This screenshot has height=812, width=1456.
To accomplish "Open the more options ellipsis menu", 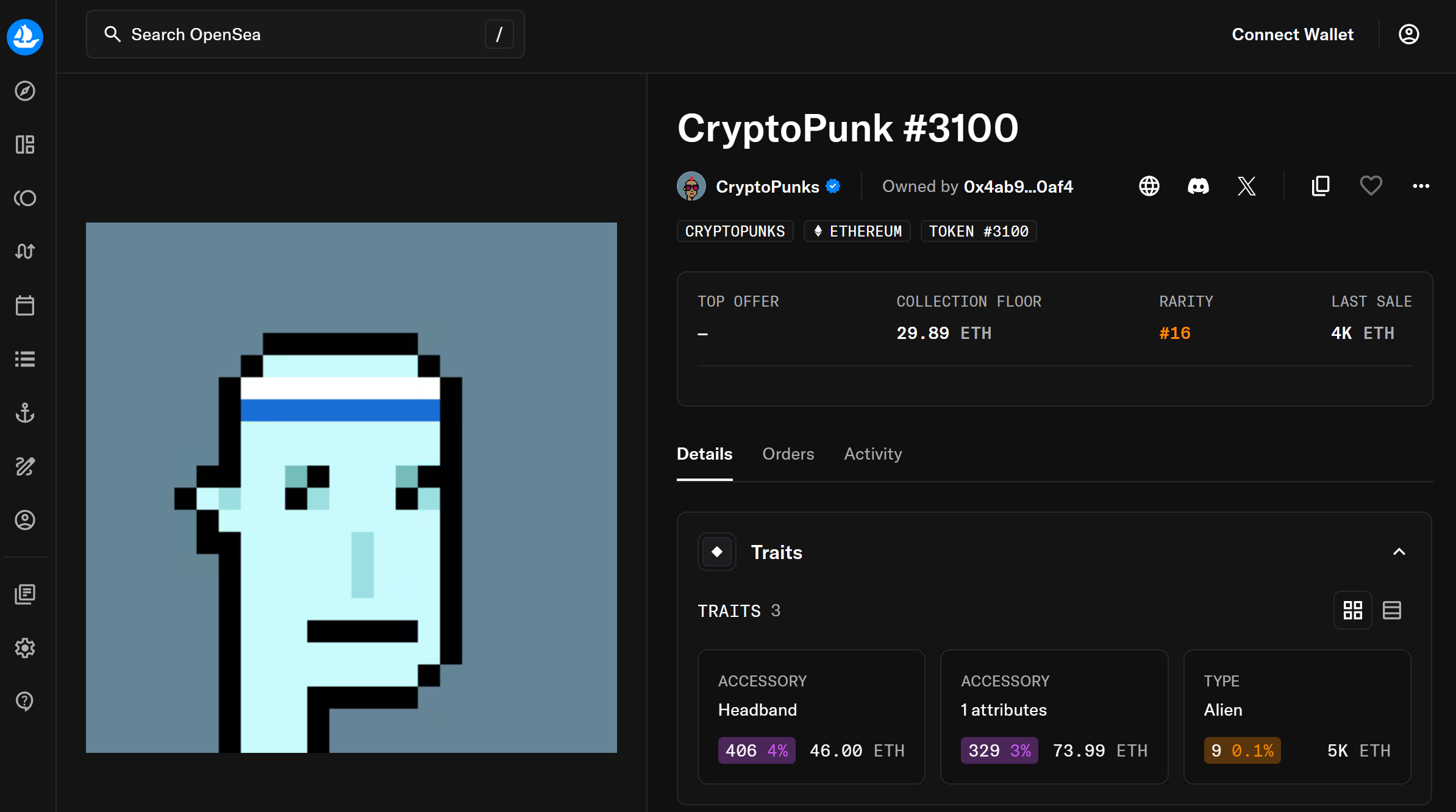I will [1421, 186].
